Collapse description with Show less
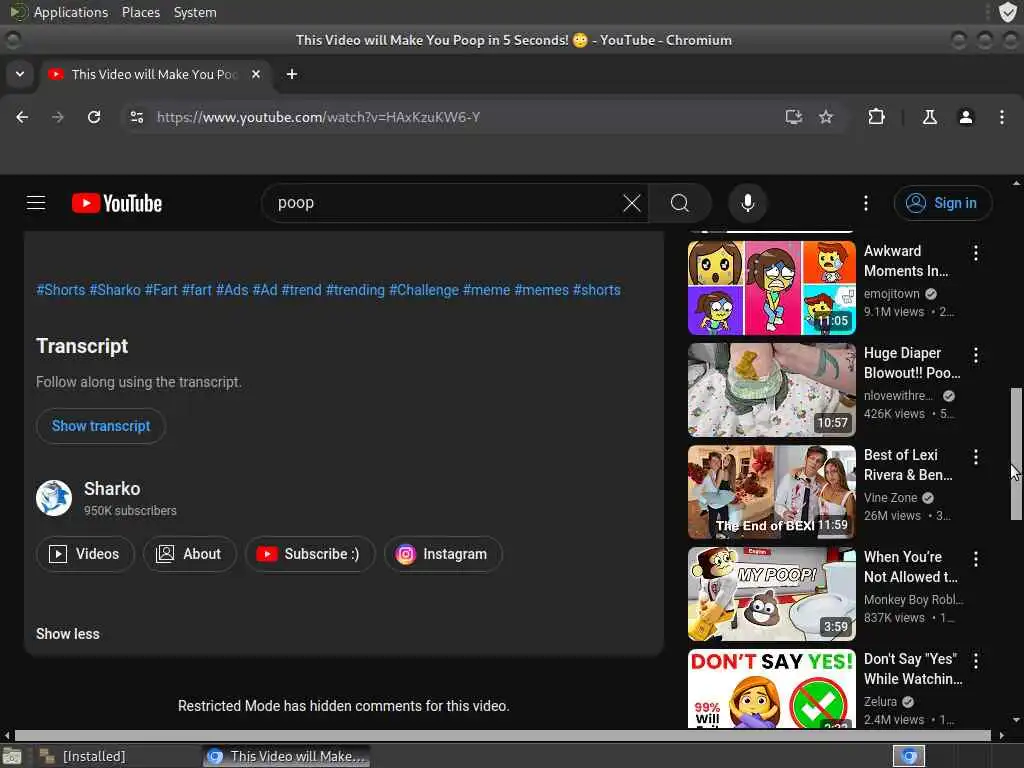Image resolution: width=1024 pixels, height=768 pixels. pyautogui.click(x=68, y=634)
